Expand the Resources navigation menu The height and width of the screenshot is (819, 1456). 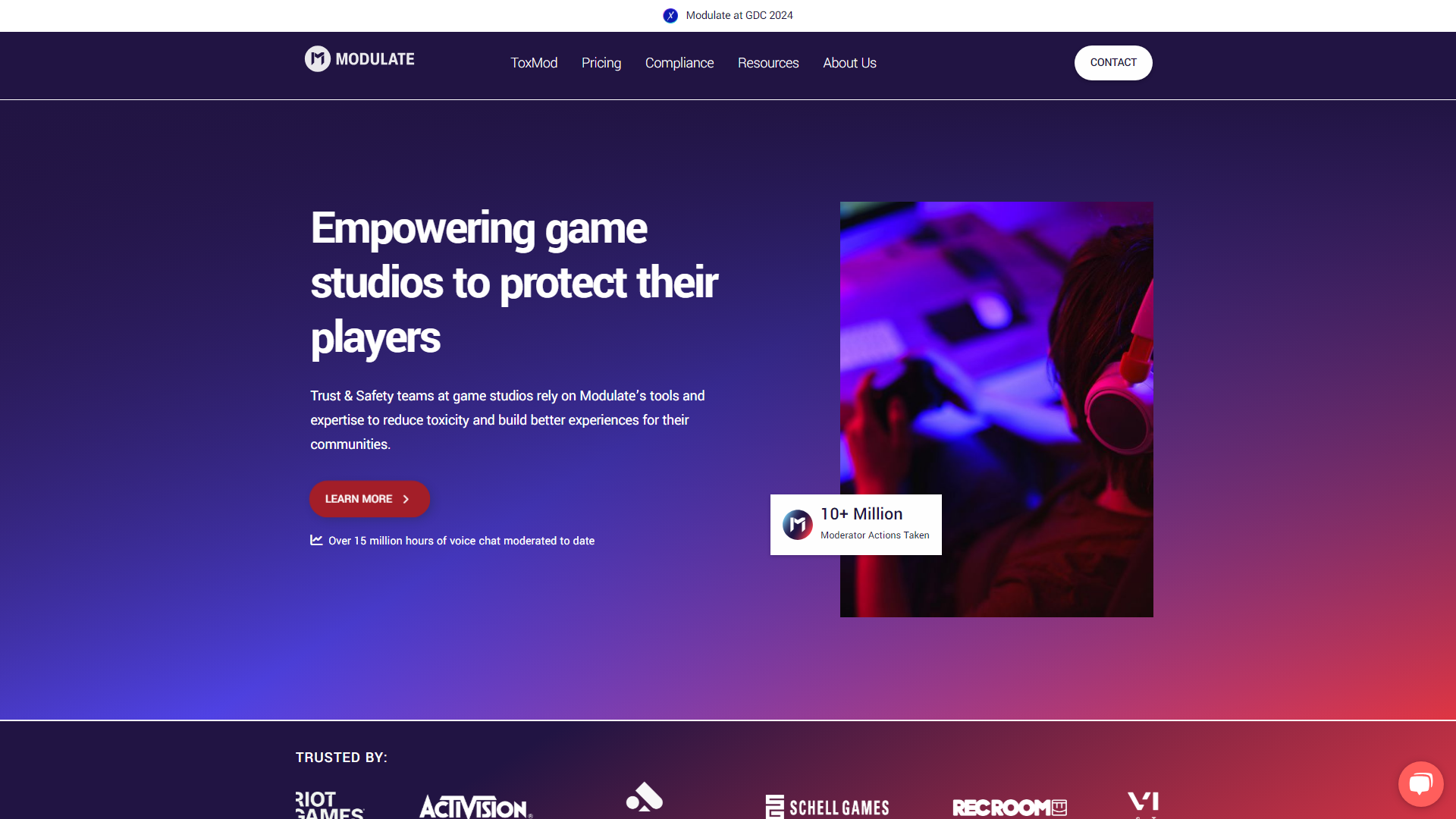coord(768,63)
